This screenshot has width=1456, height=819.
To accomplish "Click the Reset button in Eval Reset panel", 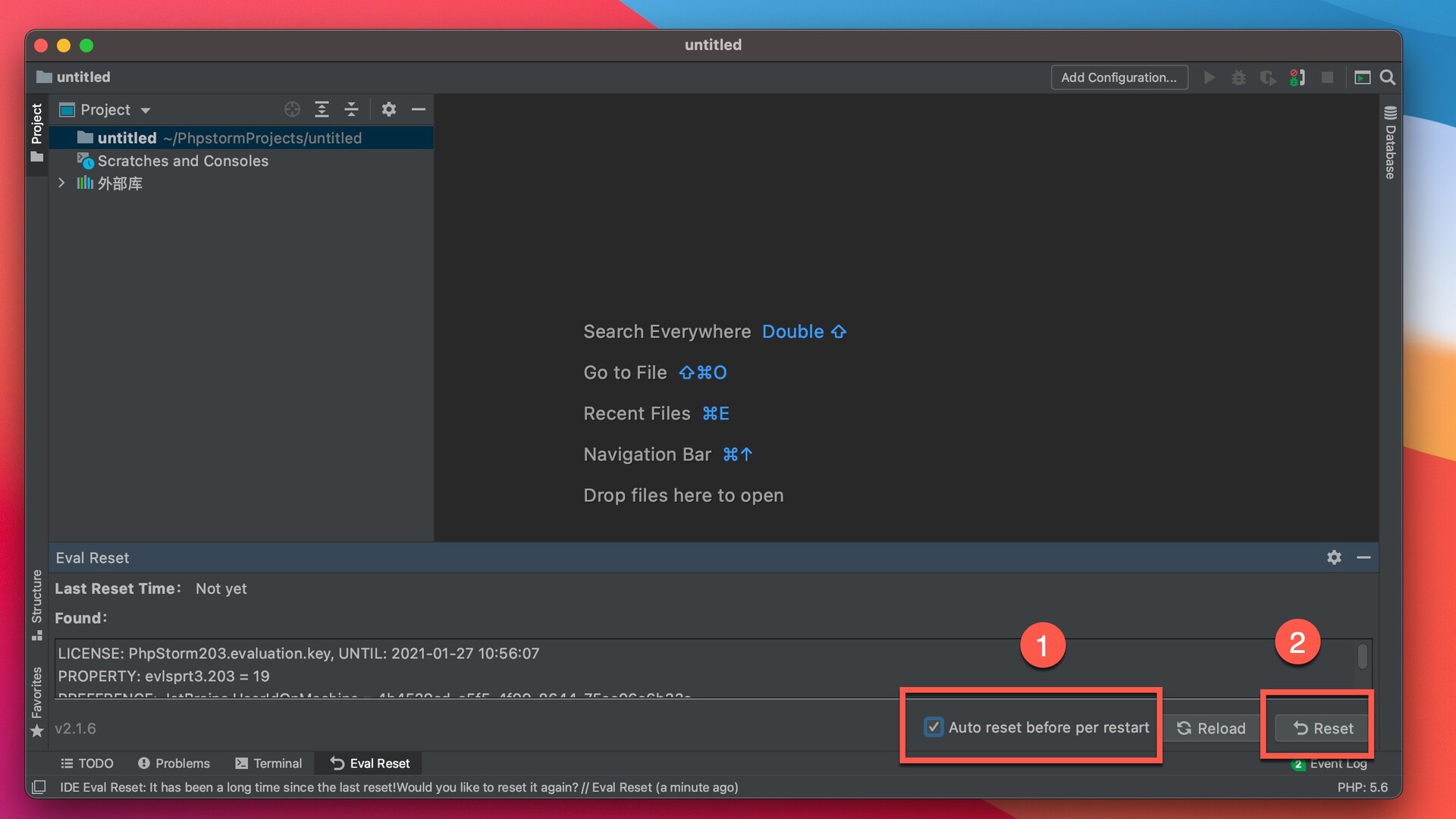I will point(1322,728).
